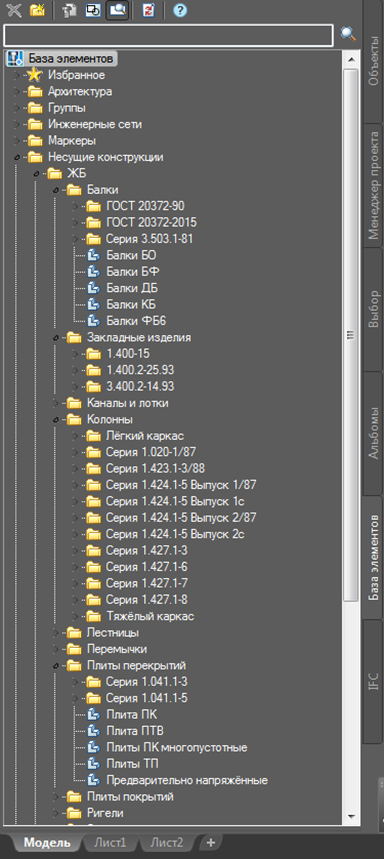Add a new layout with plus button
This screenshot has height=859, width=384.
211,843
